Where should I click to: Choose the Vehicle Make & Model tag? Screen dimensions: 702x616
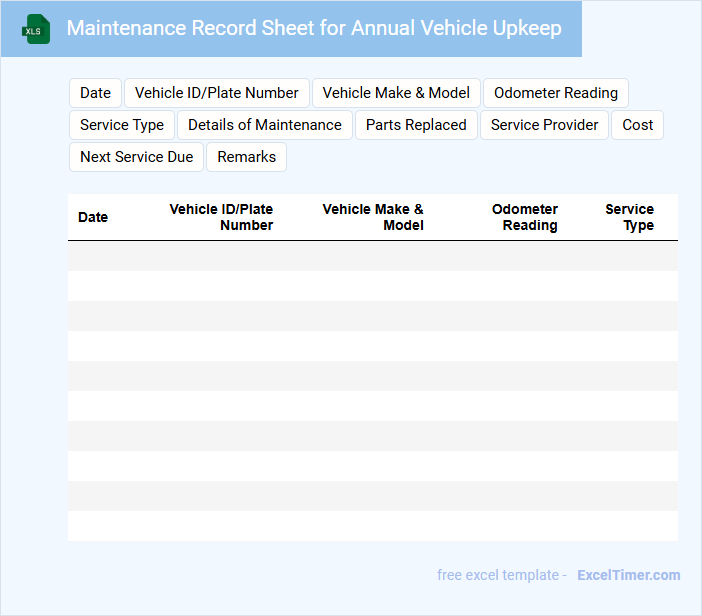396,93
